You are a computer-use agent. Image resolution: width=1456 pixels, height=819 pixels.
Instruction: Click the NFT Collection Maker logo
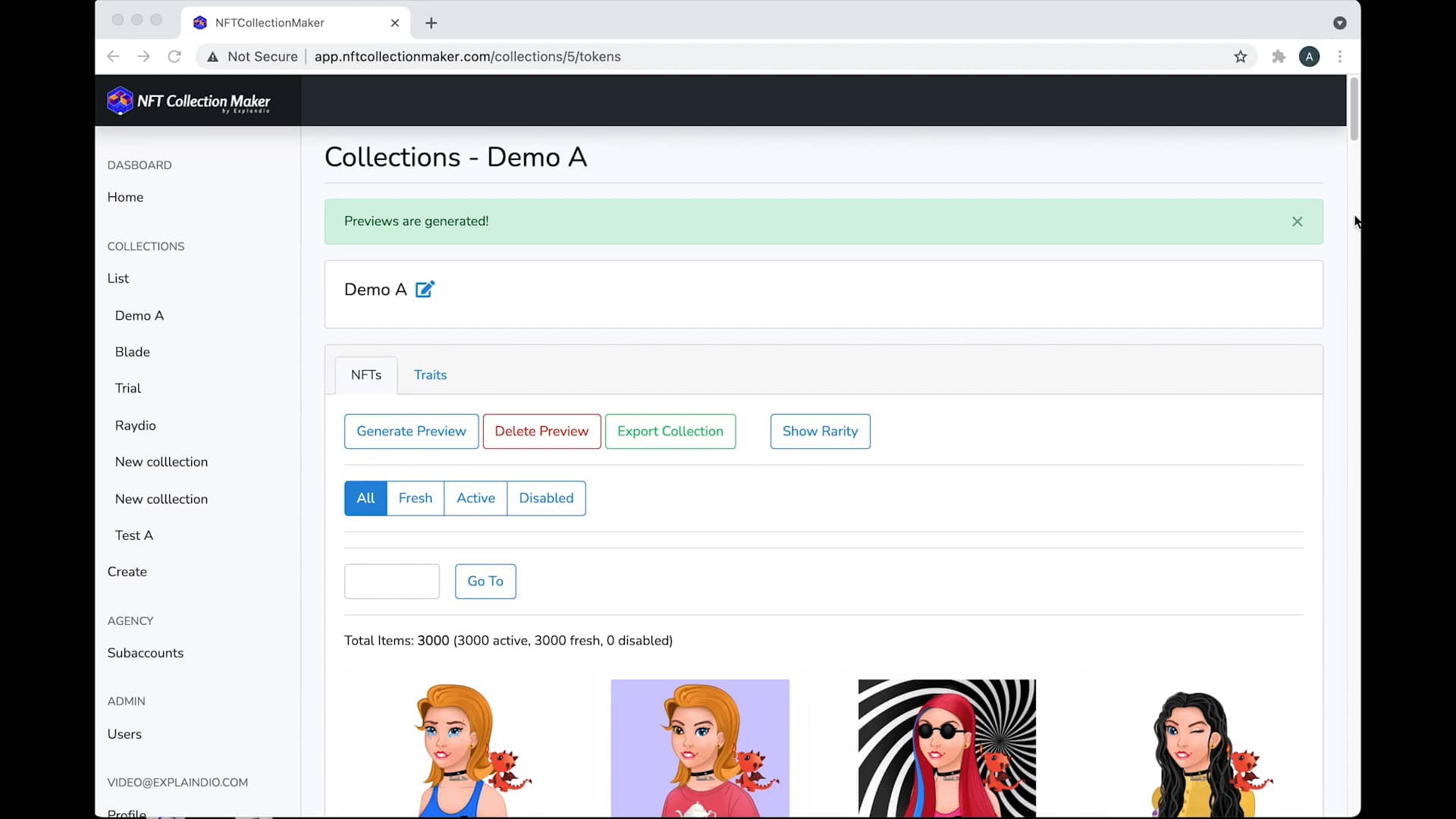188,101
